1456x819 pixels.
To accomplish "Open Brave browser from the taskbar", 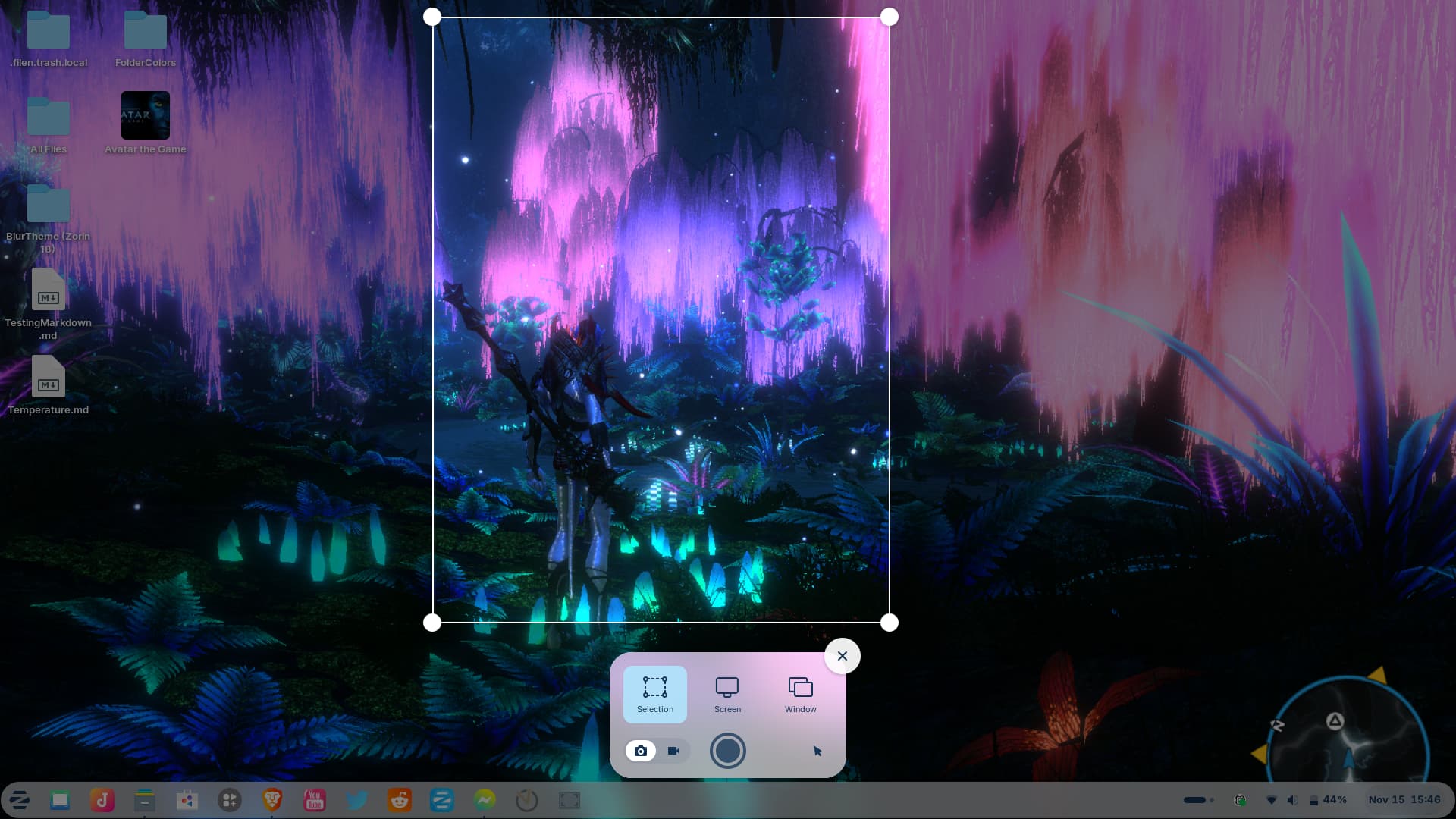I will click(272, 800).
